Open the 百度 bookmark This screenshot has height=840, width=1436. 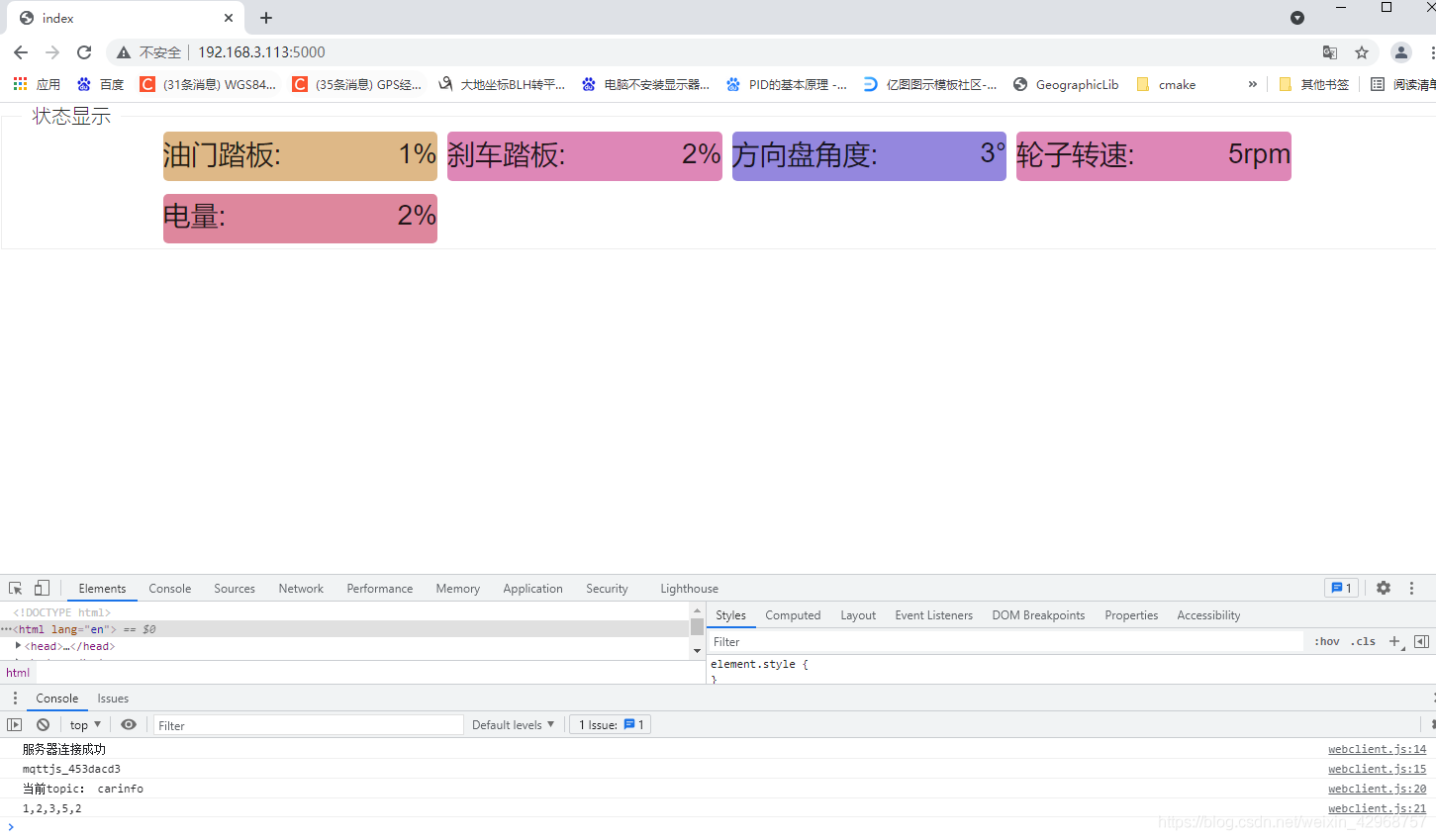tap(101, 84)
